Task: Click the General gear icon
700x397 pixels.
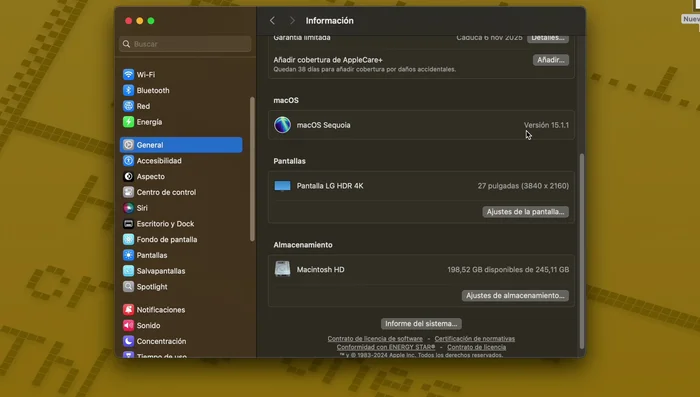Action: click(x=128, y=145)
